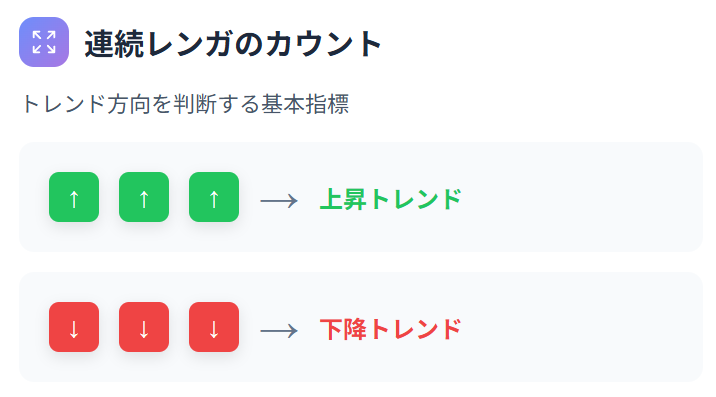Click the red トレンド word after 下降

(x=415, y=329)
